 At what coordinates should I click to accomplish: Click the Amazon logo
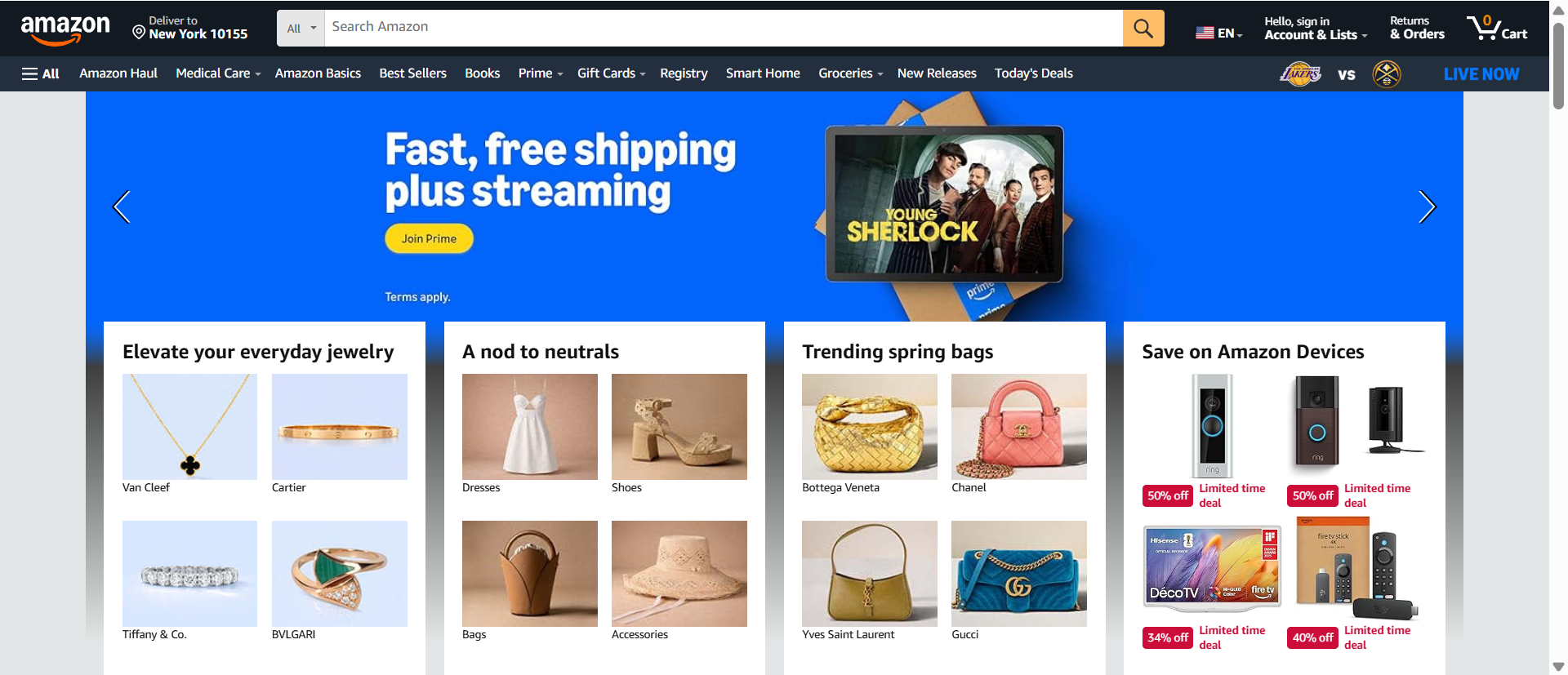[65, 29]
